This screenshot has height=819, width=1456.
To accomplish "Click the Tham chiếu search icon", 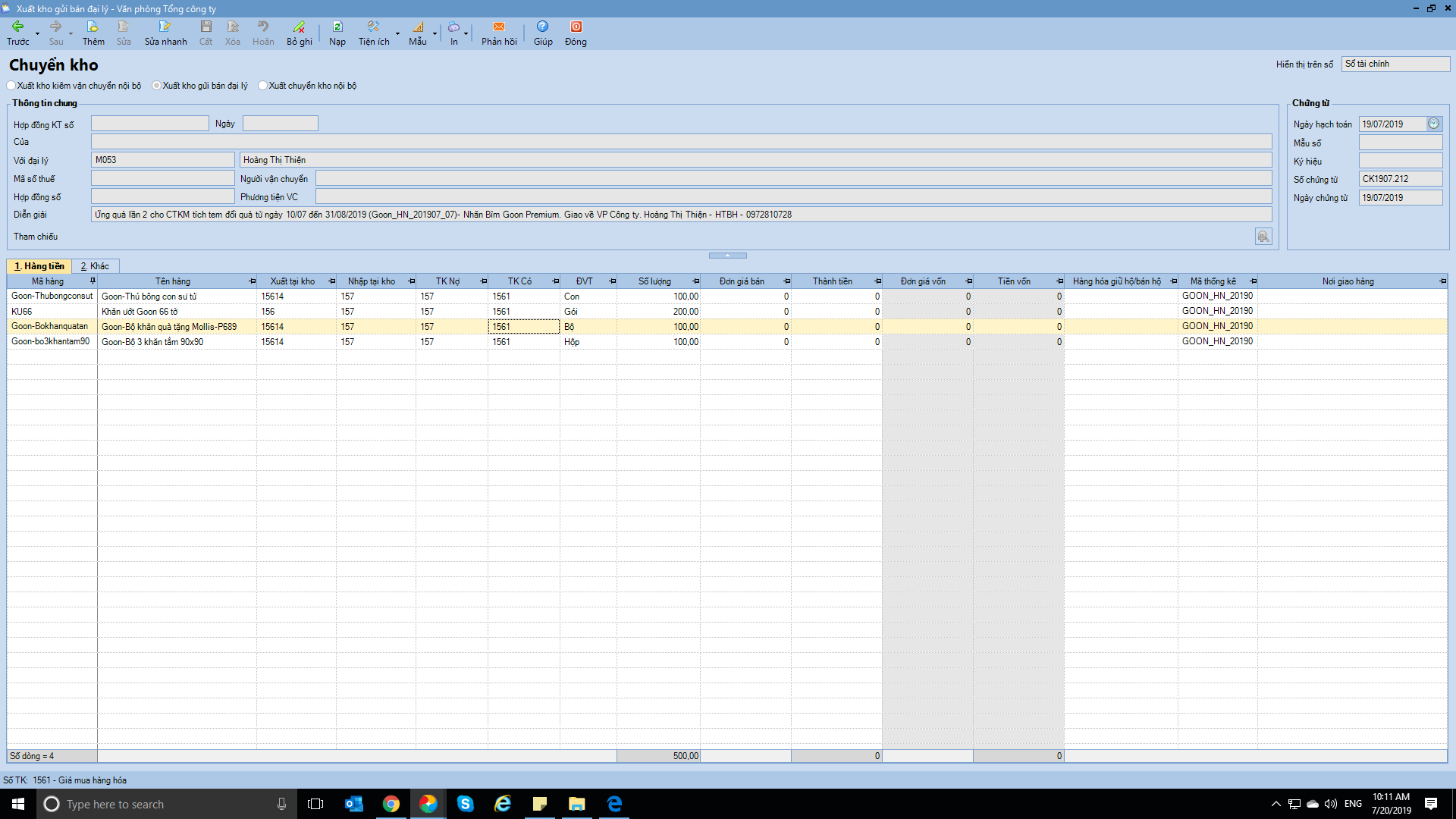I will [x=1263, y=237].
